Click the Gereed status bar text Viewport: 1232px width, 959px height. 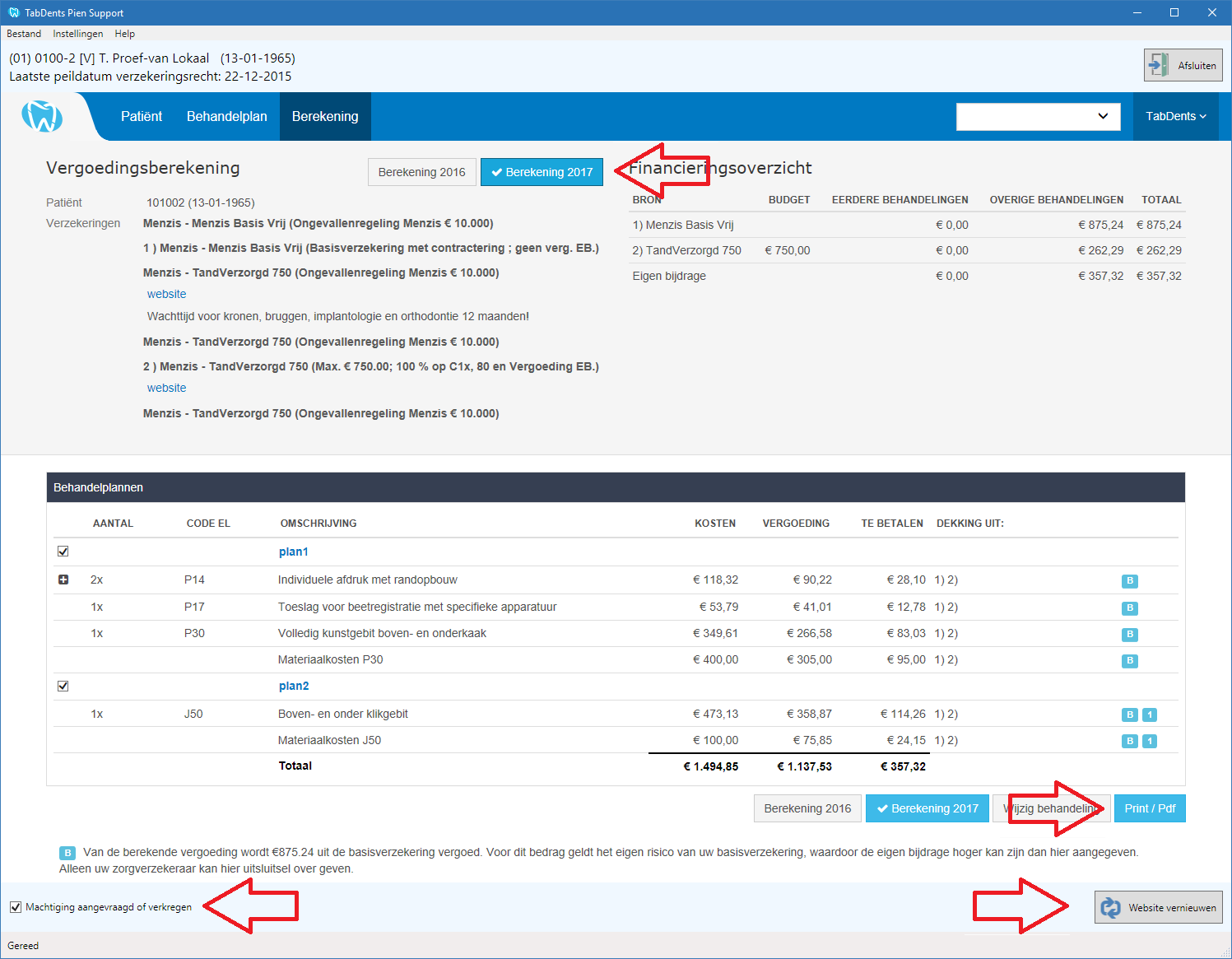coord(23,946)
